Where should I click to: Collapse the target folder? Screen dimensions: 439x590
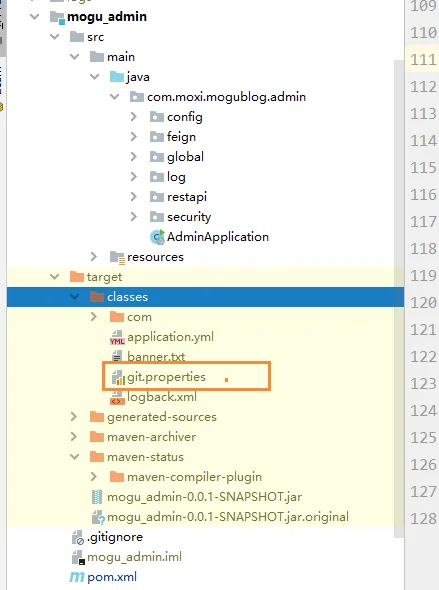[x=55, y=277]
